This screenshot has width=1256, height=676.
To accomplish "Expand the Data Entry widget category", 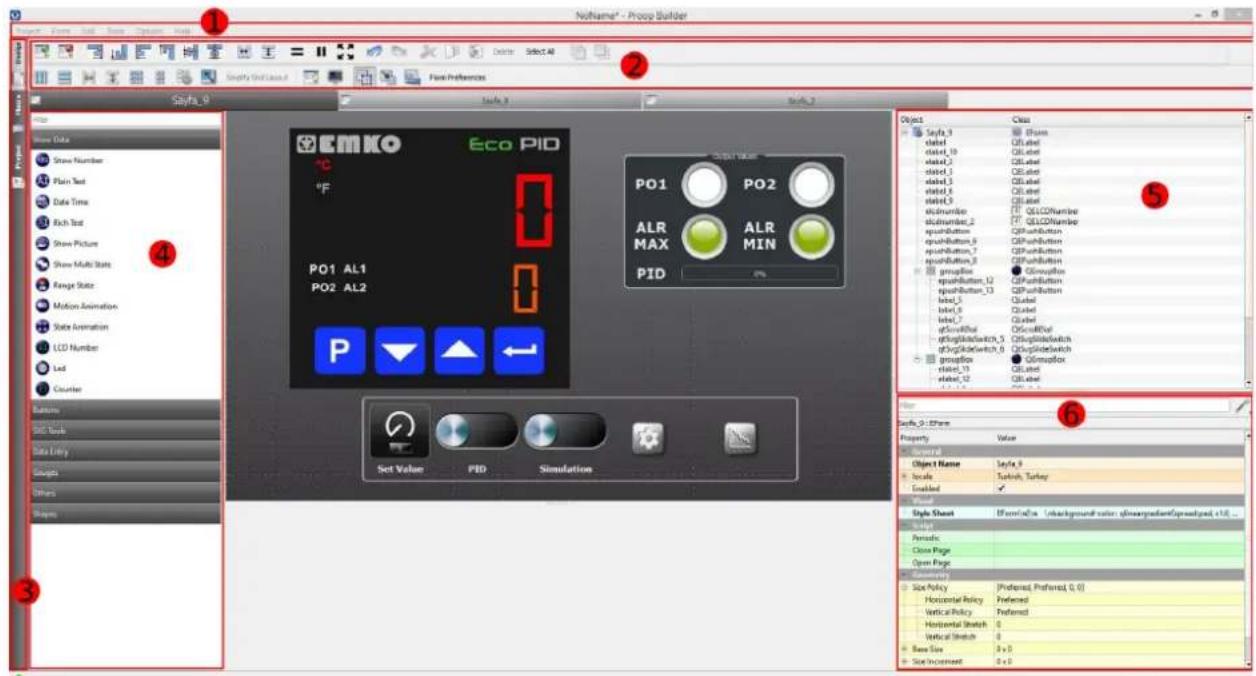I will [x=125, y=452].
